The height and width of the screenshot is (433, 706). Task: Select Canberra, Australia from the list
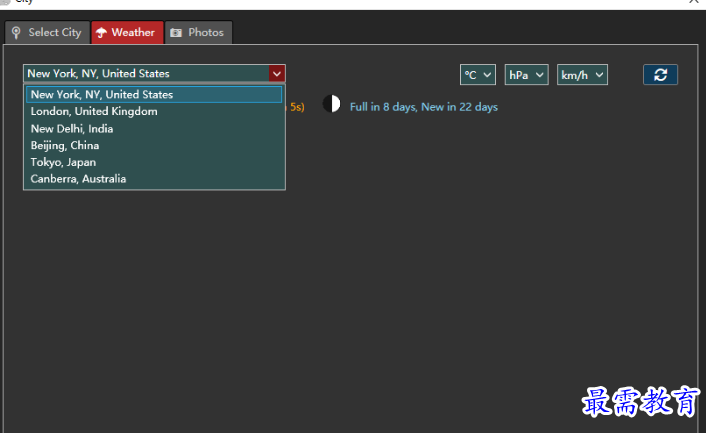(154, 179)
